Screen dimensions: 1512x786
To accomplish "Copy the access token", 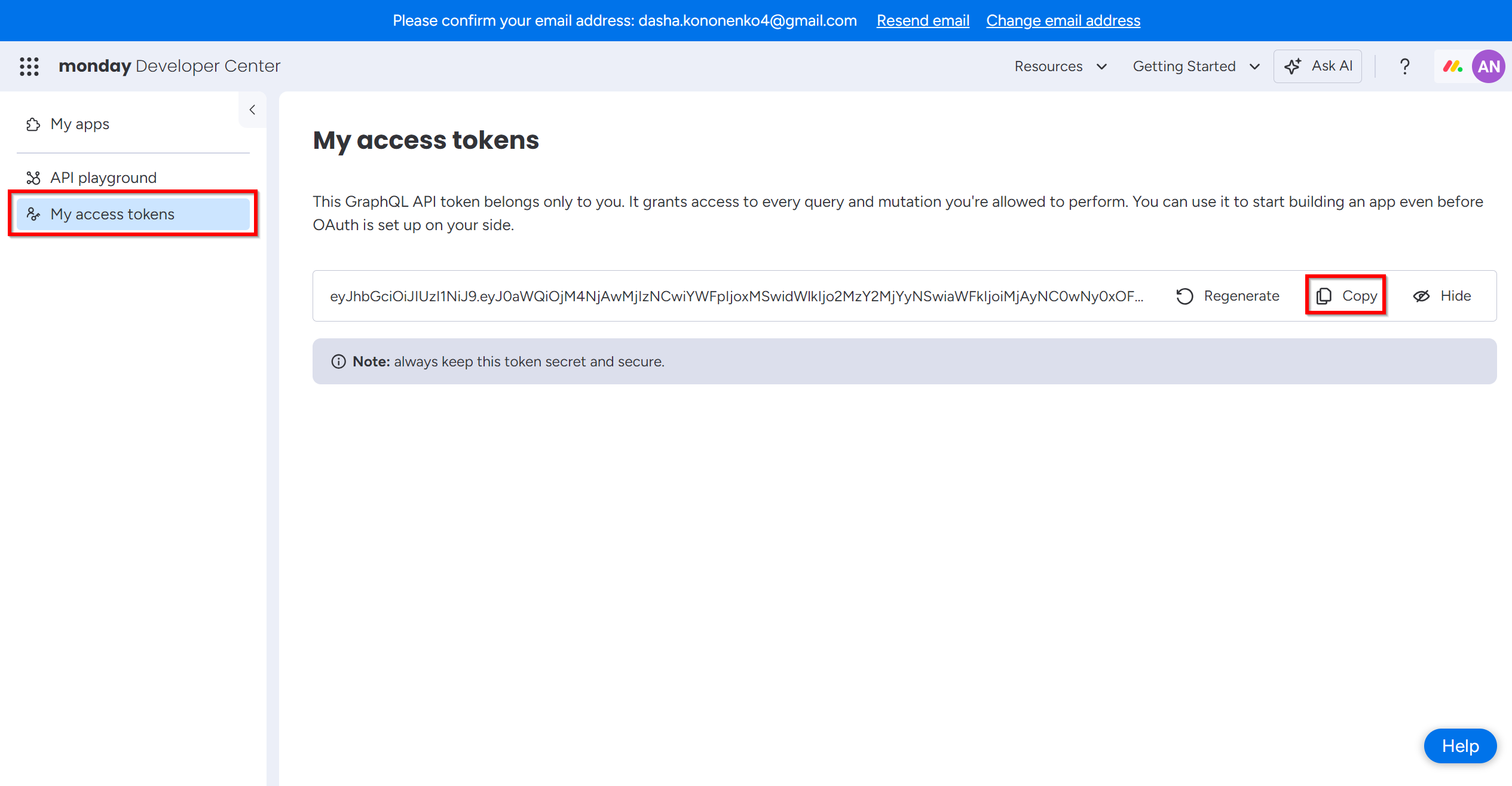I will pyautogui.click(x=1346, y=296).
